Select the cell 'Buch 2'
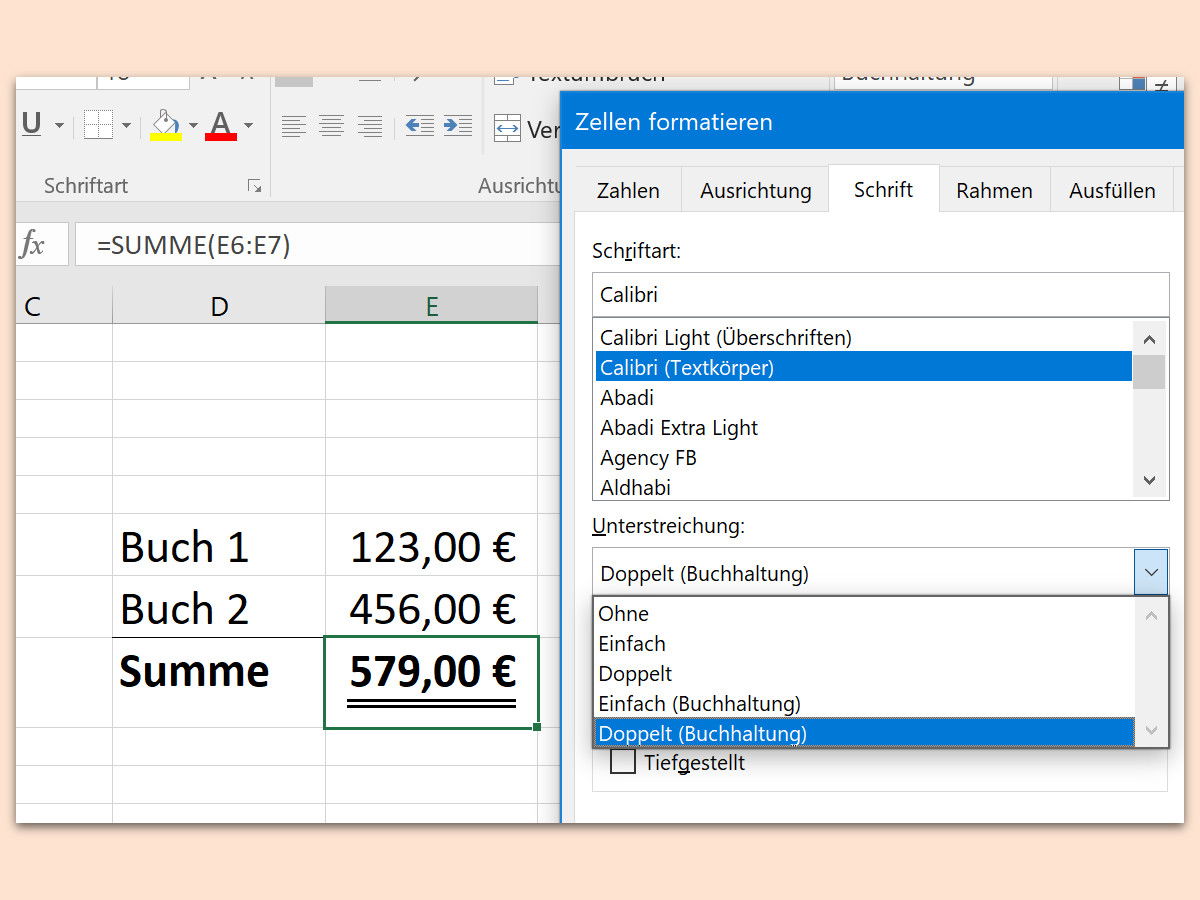The image size is (1200, 900). 219,608
